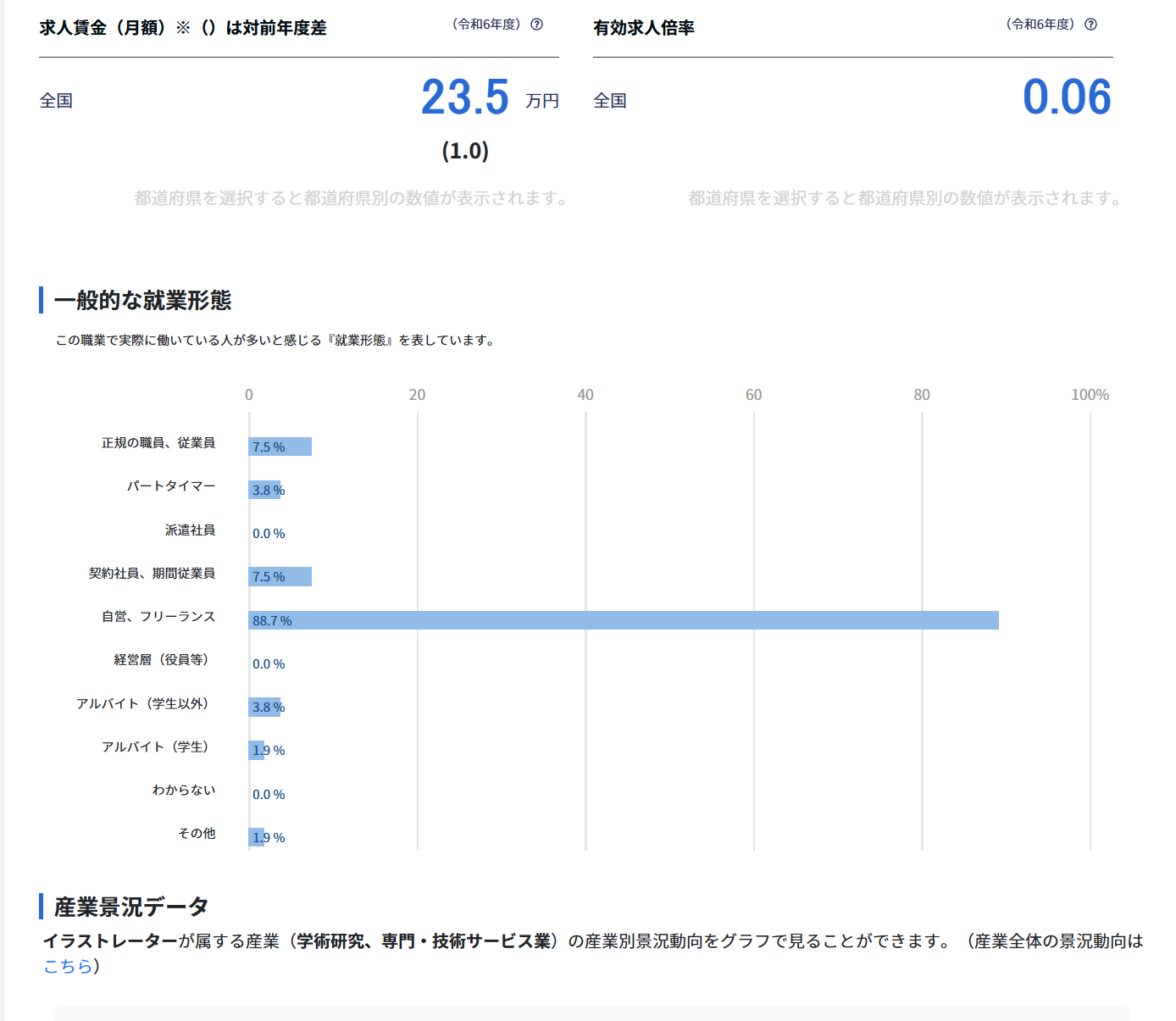
Task: Click the 契約社員、期間従業員 7.5 % bar
Action: pyautogui.click(x=280, y=577)
